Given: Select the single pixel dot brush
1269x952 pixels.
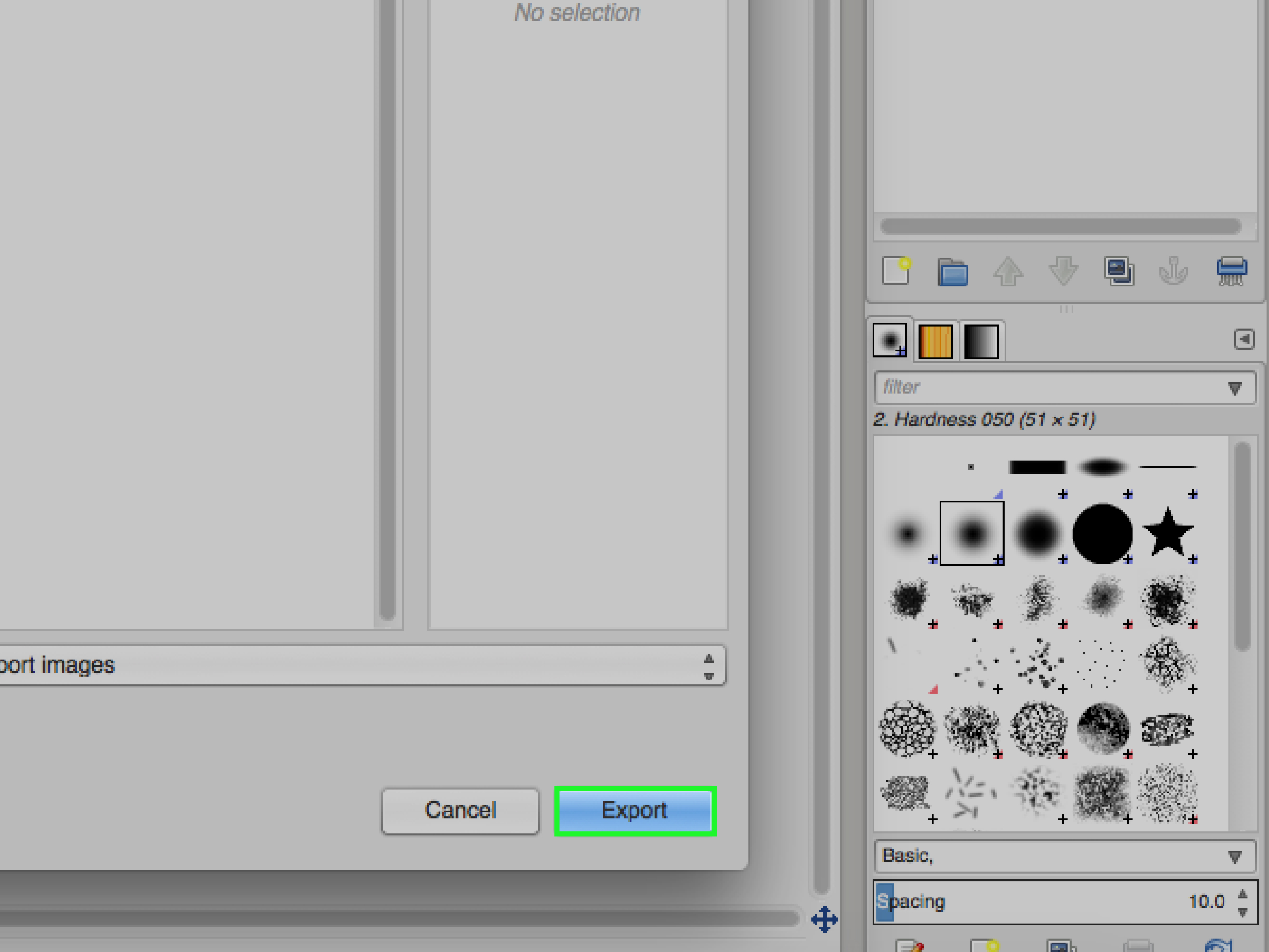Looking at the screenshot, I should (x=971, y=467).
